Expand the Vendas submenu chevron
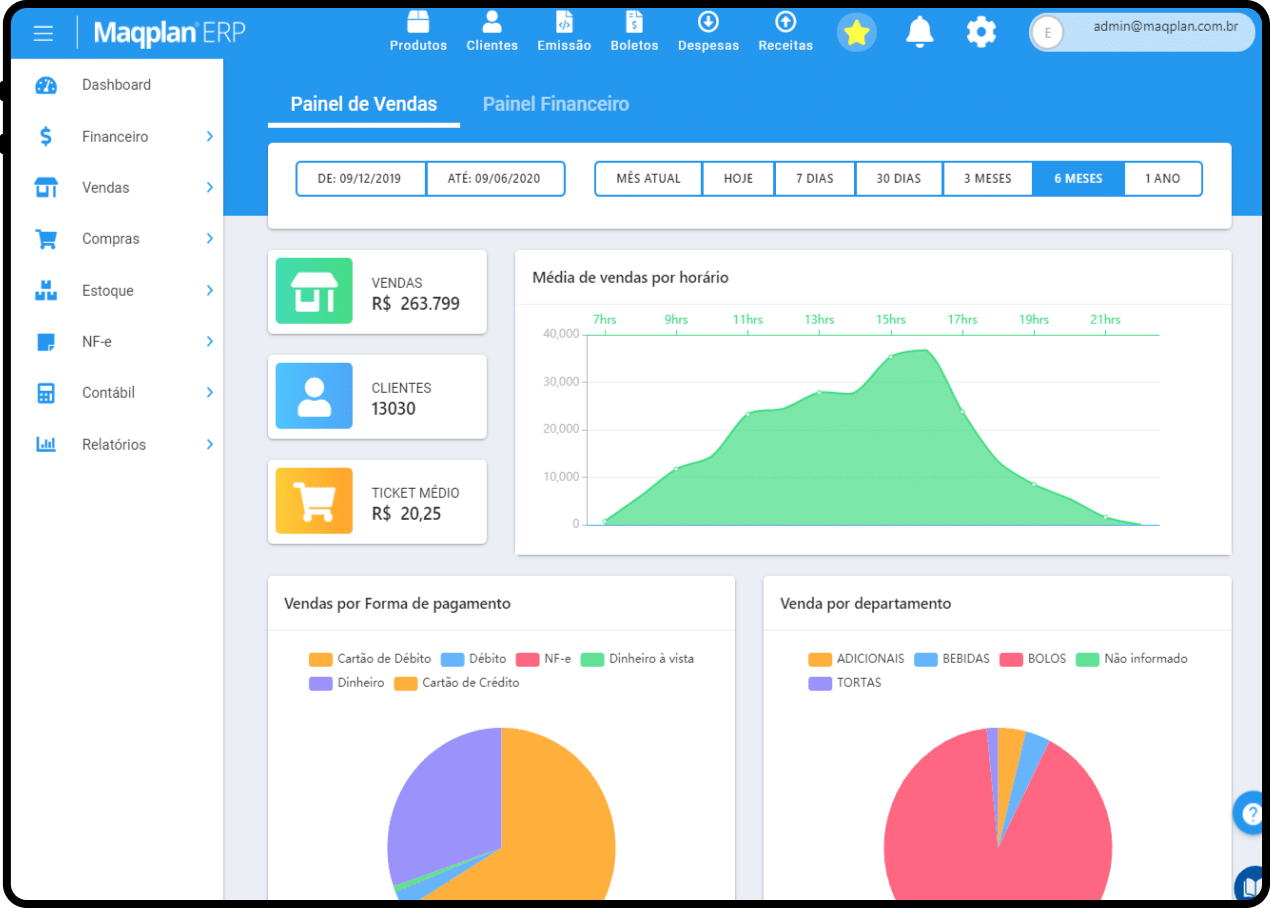 click(x=210, y=187)
